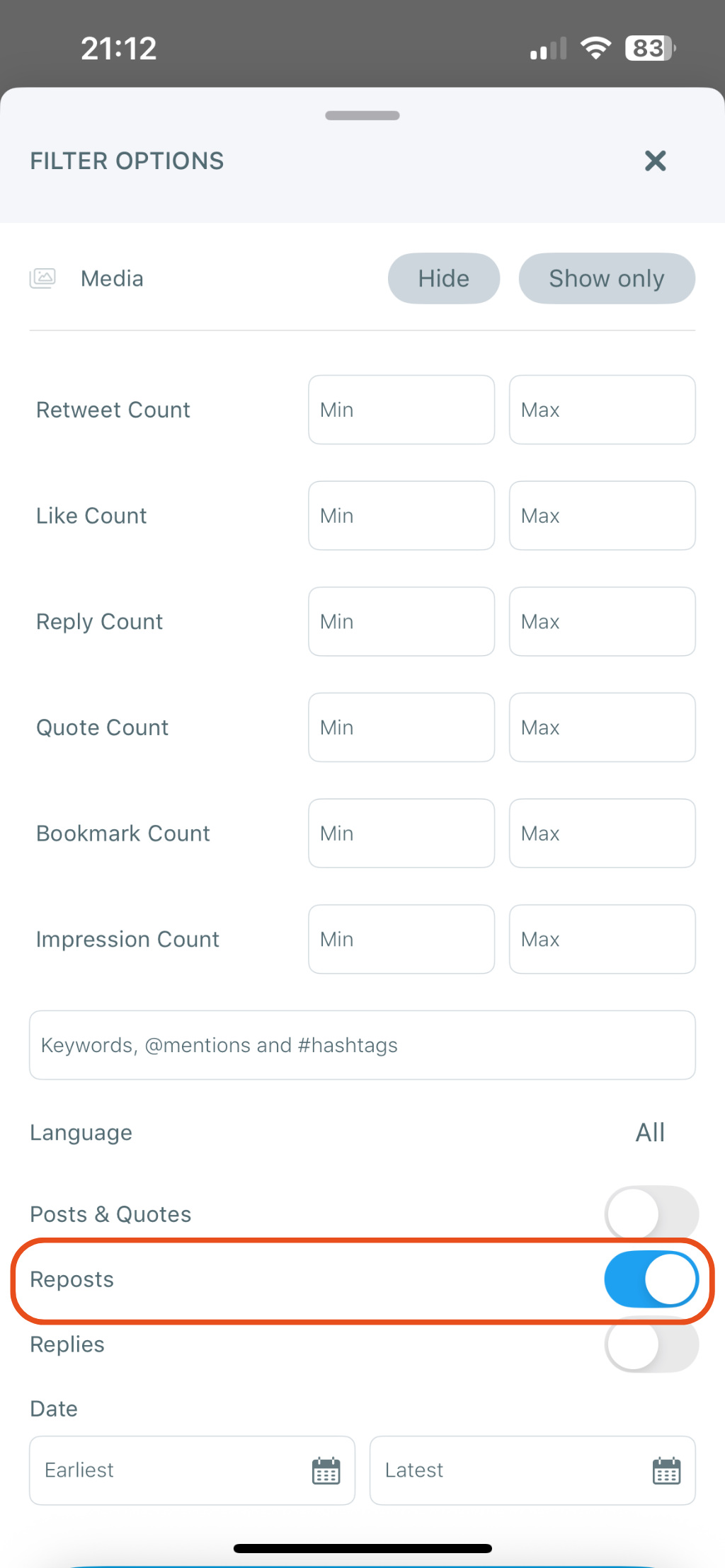Close the Filter Options sheet

[x=656, y=161]
